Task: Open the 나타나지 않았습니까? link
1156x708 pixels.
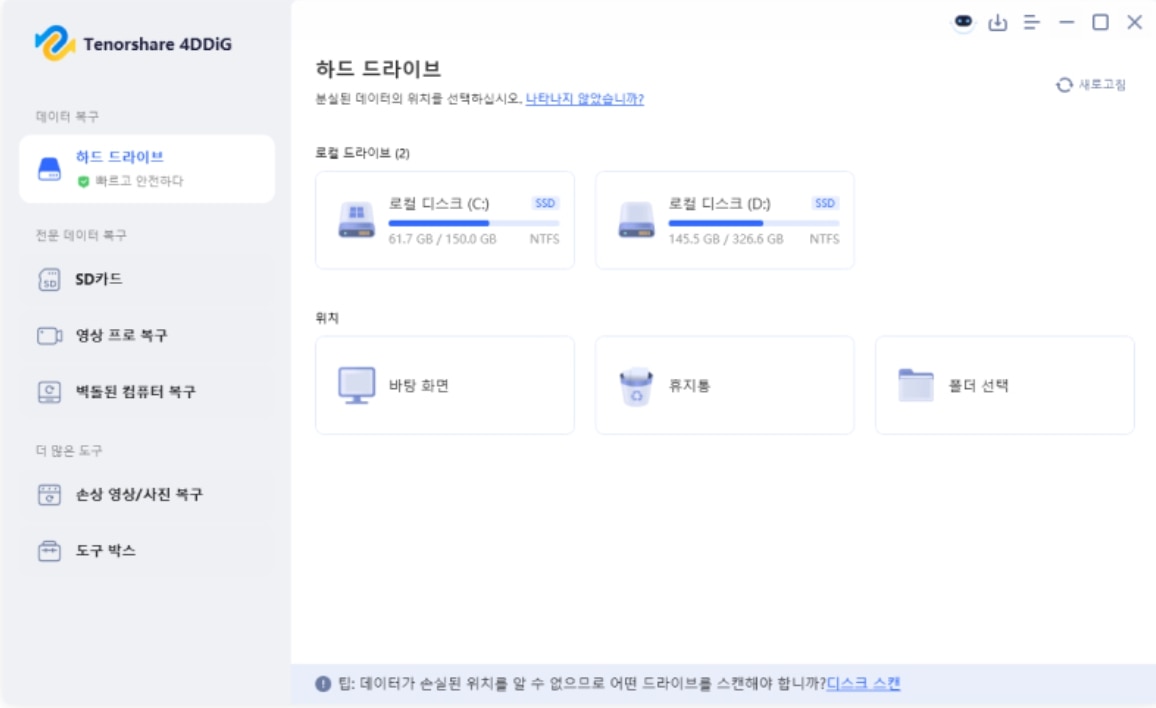Action: coord(585,99)
